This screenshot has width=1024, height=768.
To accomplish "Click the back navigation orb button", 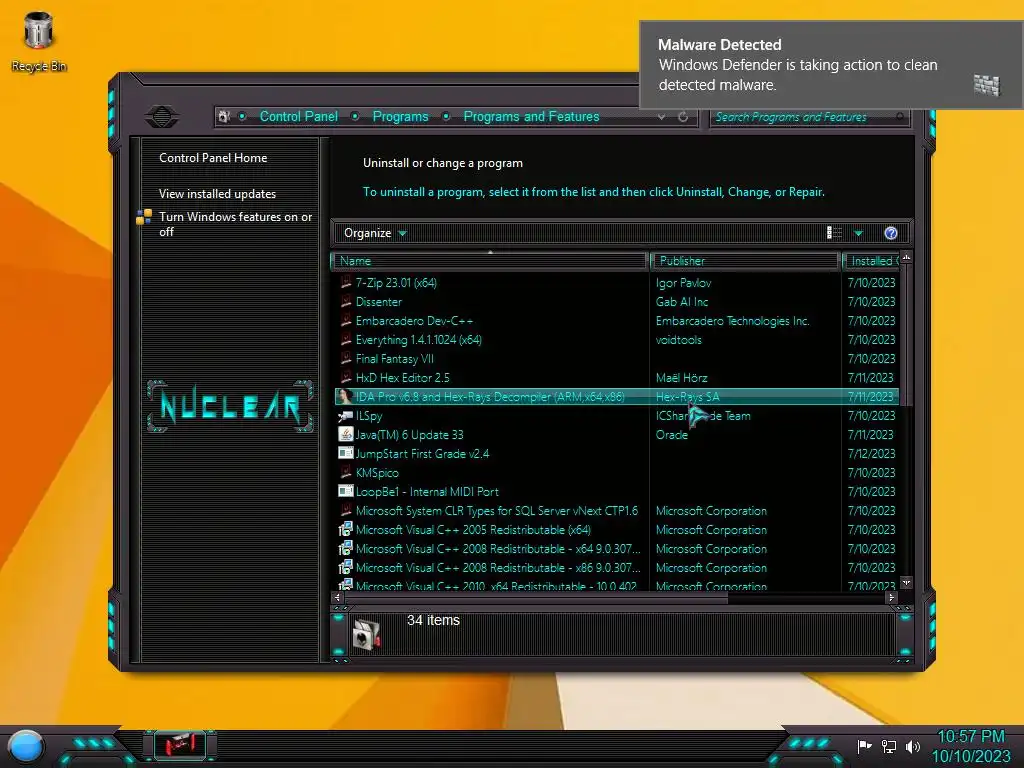I will click(162, 117).
